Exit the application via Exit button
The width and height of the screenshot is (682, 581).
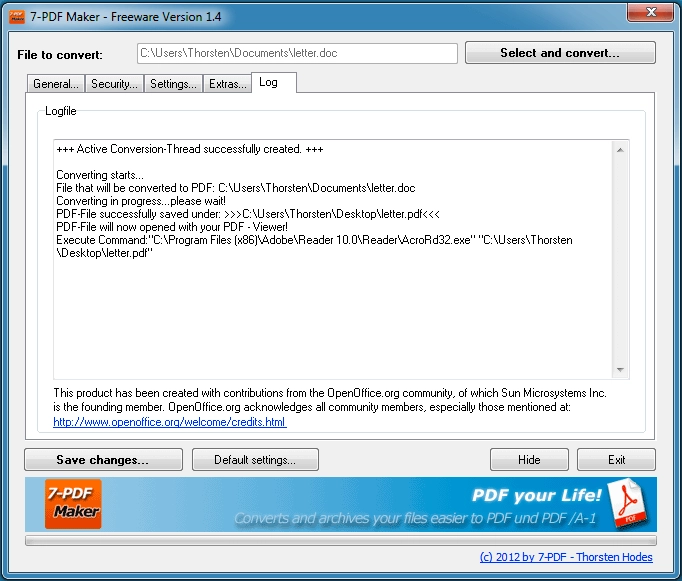tap(616, 460)
